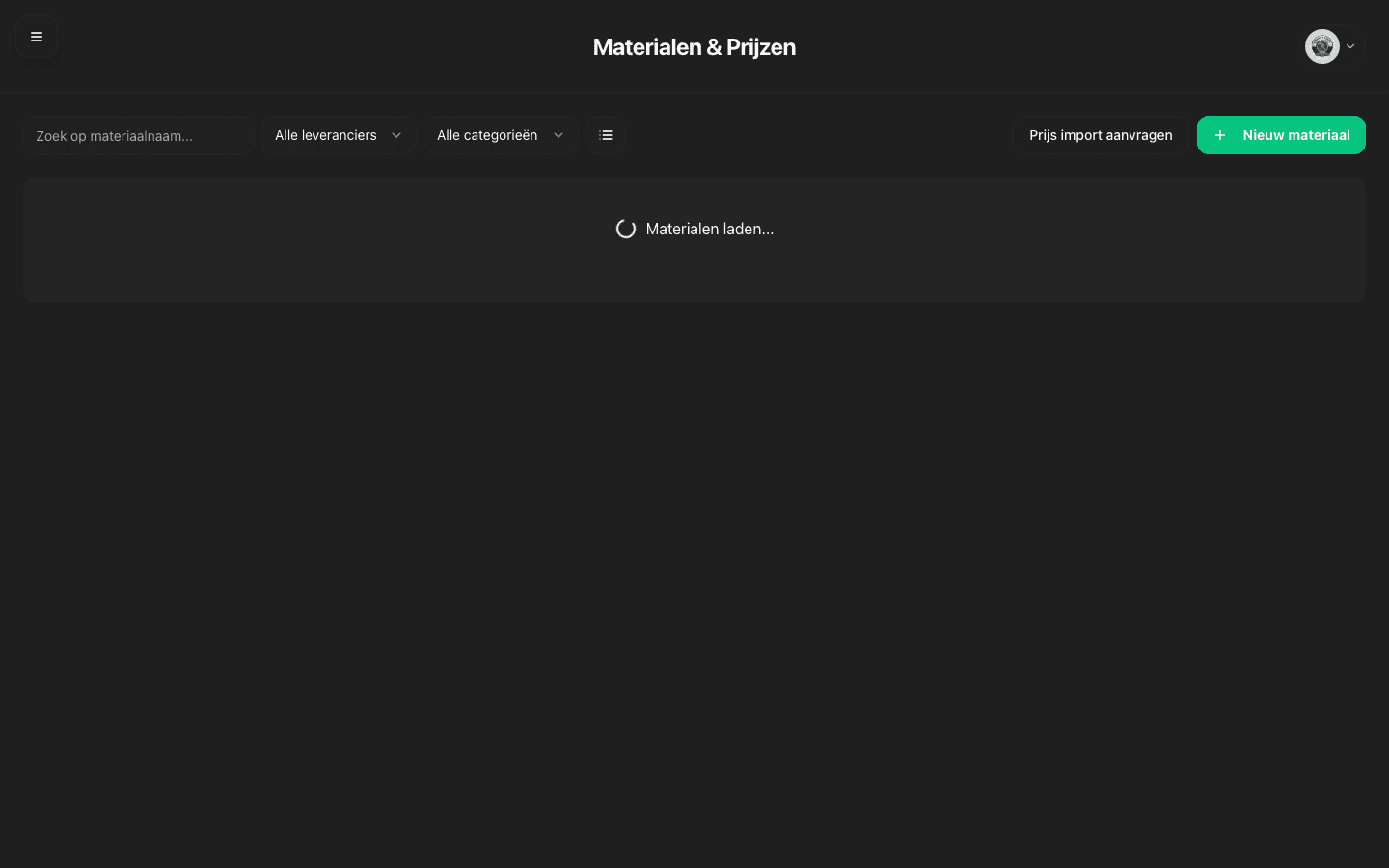1389x868 pixels.
Task: Expand the Alle leveranciers dropdown
Action: pyautogui.click(x=339, y=135)
